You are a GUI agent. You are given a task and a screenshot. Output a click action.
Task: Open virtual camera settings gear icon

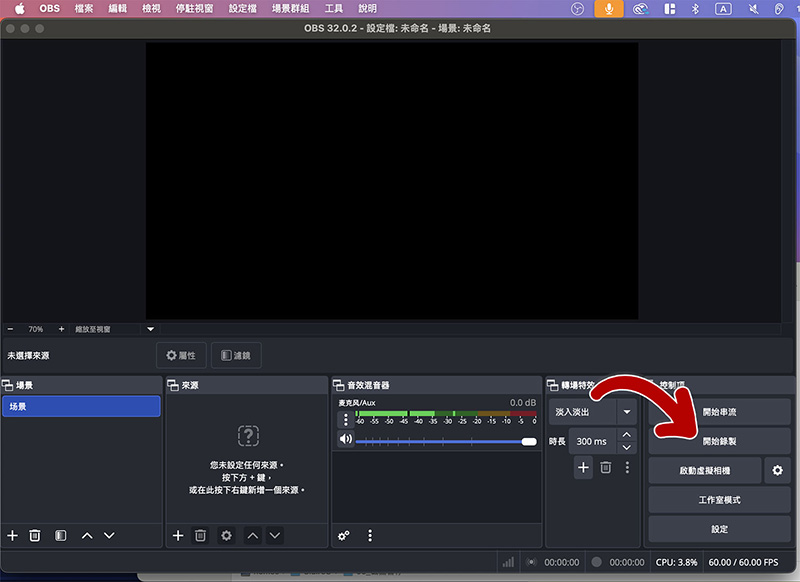coord(777,470)
